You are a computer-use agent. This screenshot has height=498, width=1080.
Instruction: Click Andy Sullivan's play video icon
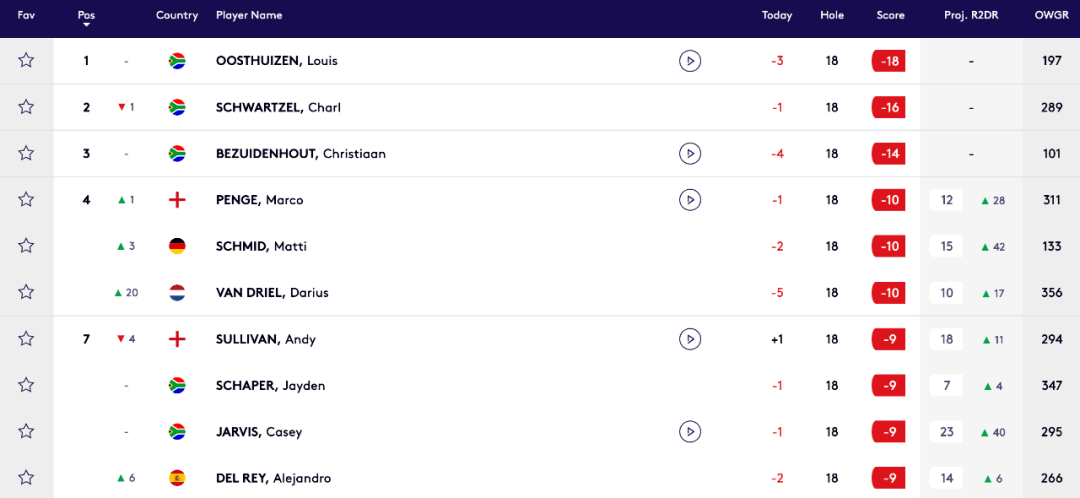(x=689, y=339)
